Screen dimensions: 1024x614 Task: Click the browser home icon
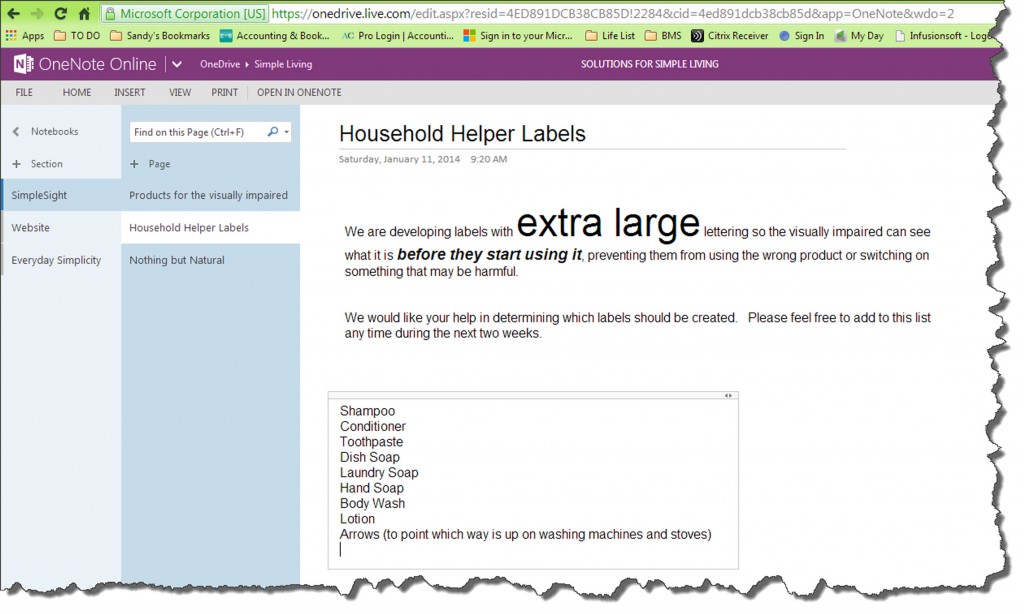84,14
